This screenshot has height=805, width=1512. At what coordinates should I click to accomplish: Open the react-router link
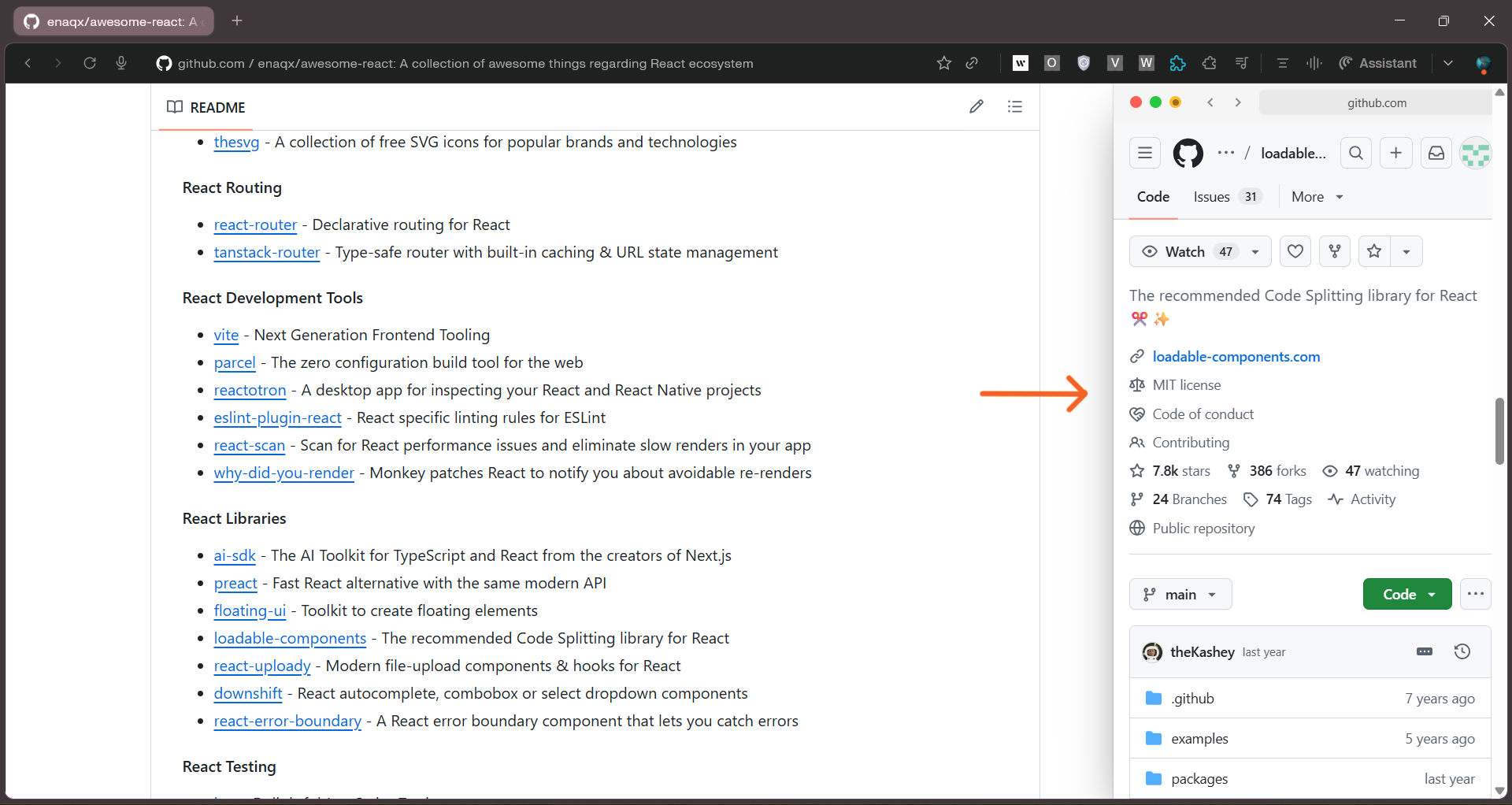point(255,225)
